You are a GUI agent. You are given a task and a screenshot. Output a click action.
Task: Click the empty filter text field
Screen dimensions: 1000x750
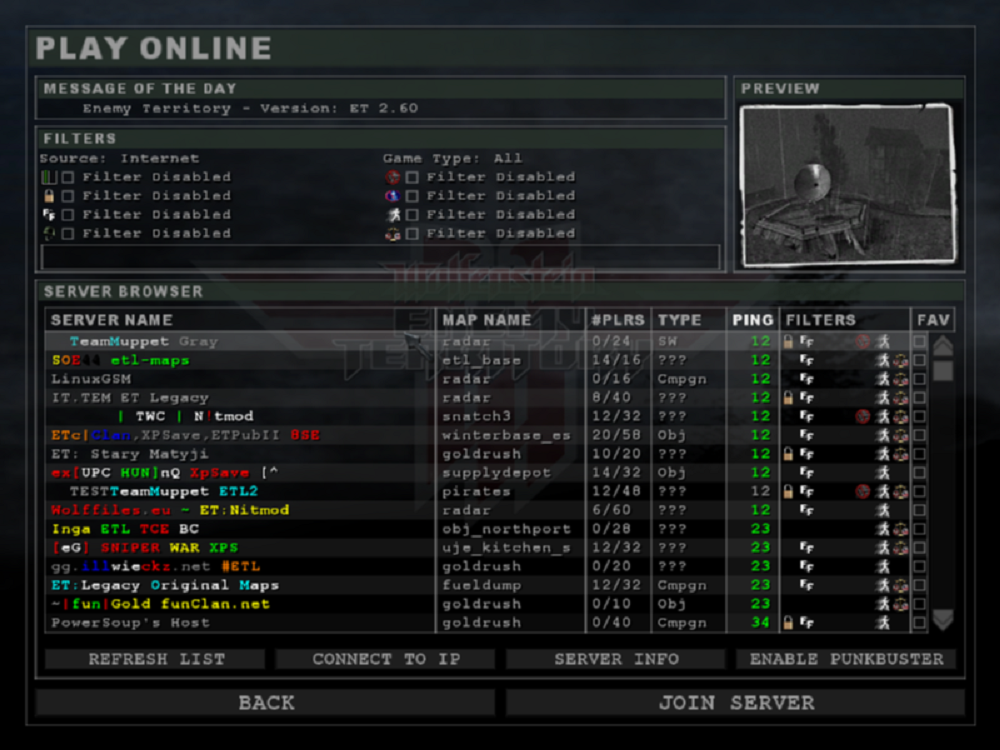(x=381, y=257)
